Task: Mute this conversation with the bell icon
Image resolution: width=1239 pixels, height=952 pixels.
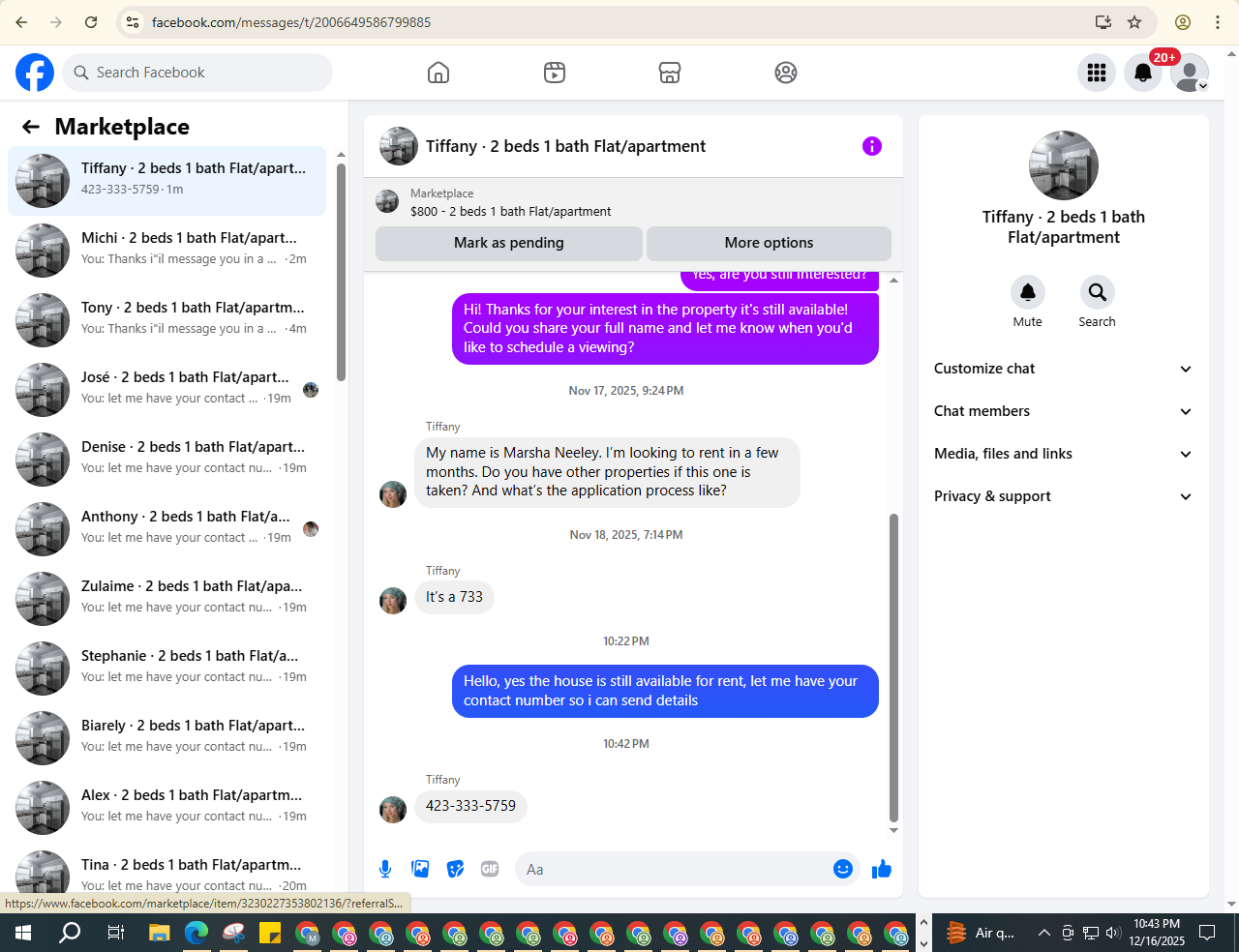Action: [x=1028, y=292]
